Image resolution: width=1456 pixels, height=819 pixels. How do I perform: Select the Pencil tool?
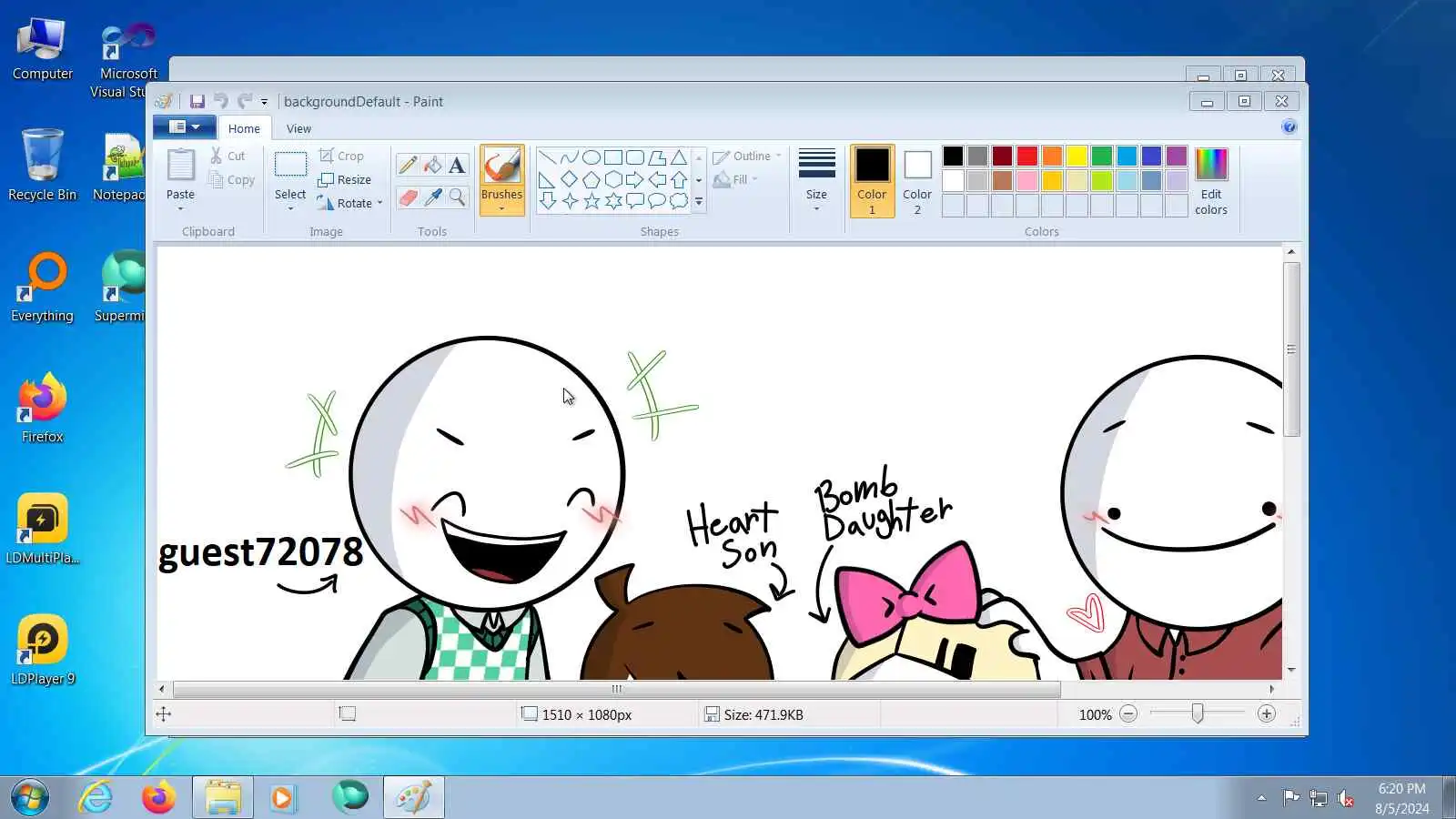coord(407,165)
